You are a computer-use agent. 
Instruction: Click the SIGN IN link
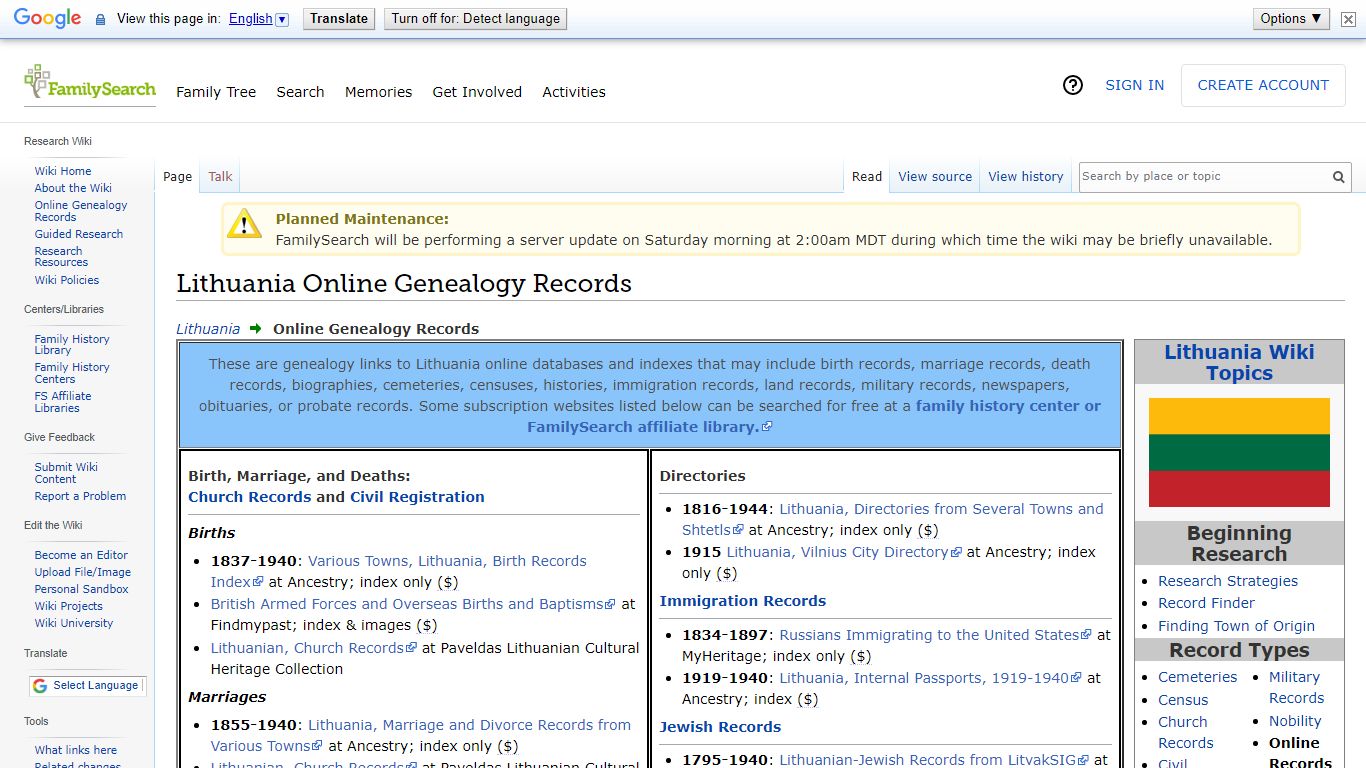[x=1135, y=85]
